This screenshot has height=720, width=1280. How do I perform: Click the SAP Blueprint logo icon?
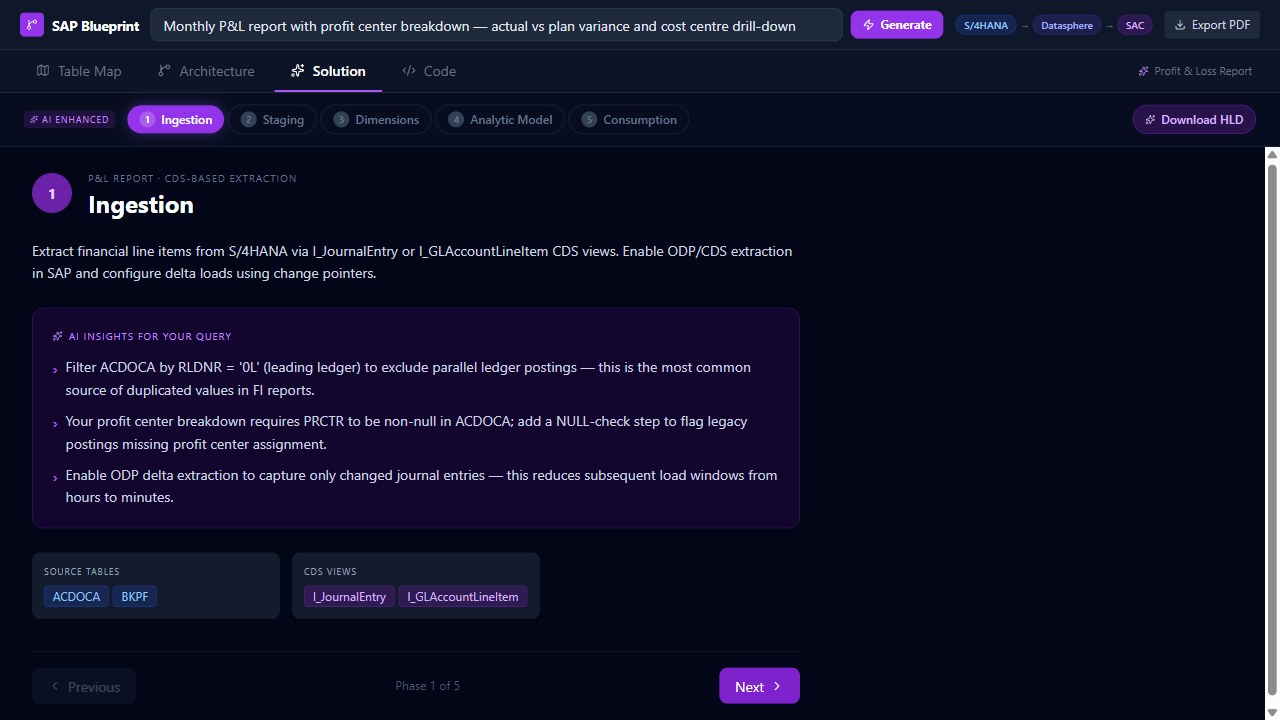[x=32, y=25]
